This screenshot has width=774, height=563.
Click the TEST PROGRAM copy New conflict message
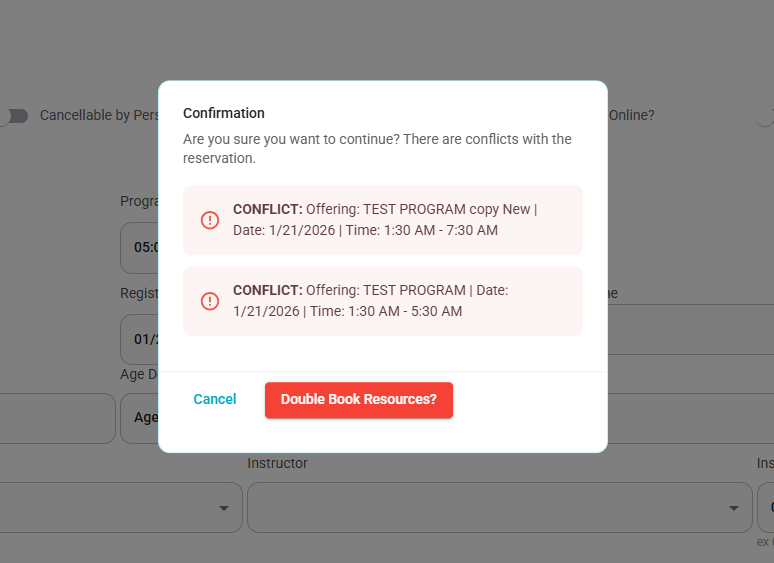click(383, 220)
